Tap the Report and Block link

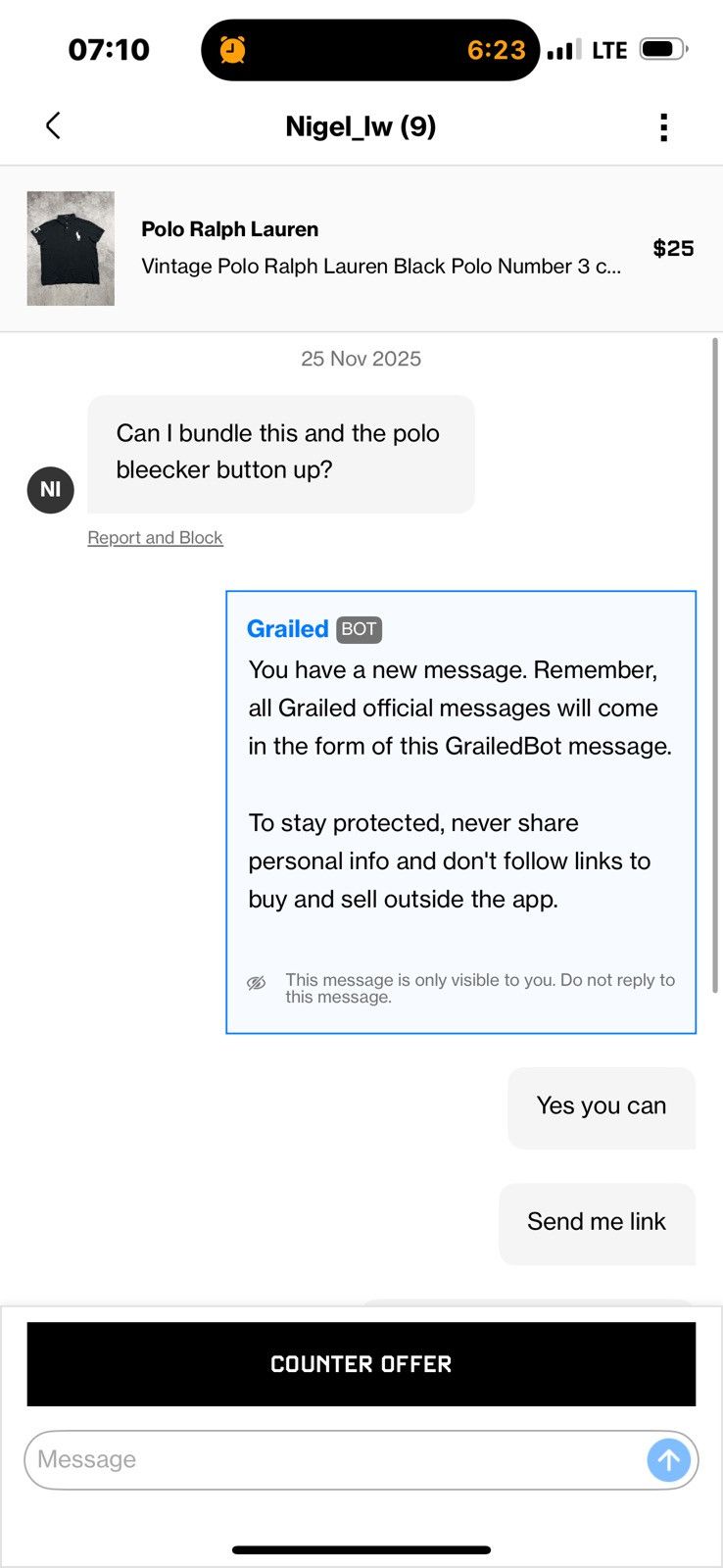tap(155, 538)
